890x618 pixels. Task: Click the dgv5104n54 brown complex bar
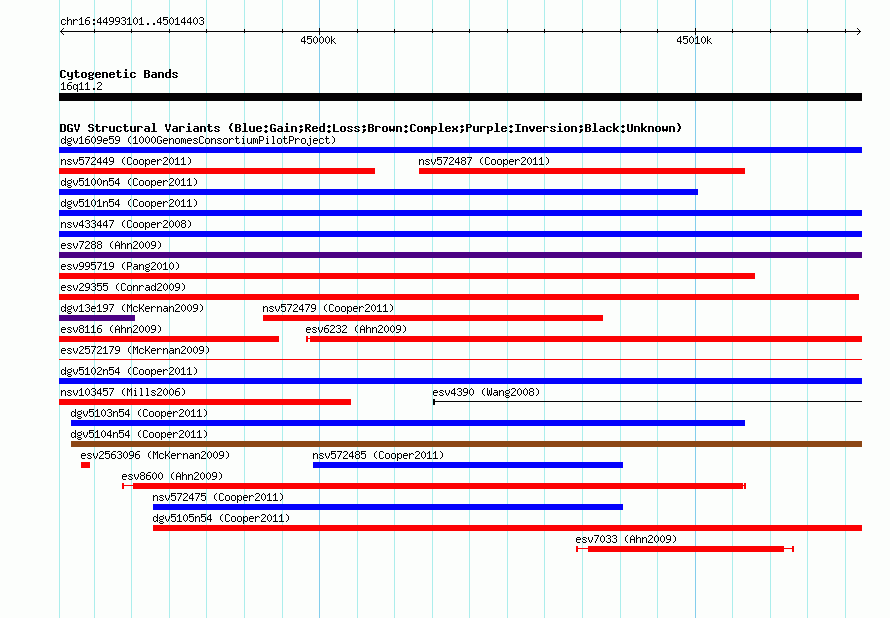[x=467, y=444]
